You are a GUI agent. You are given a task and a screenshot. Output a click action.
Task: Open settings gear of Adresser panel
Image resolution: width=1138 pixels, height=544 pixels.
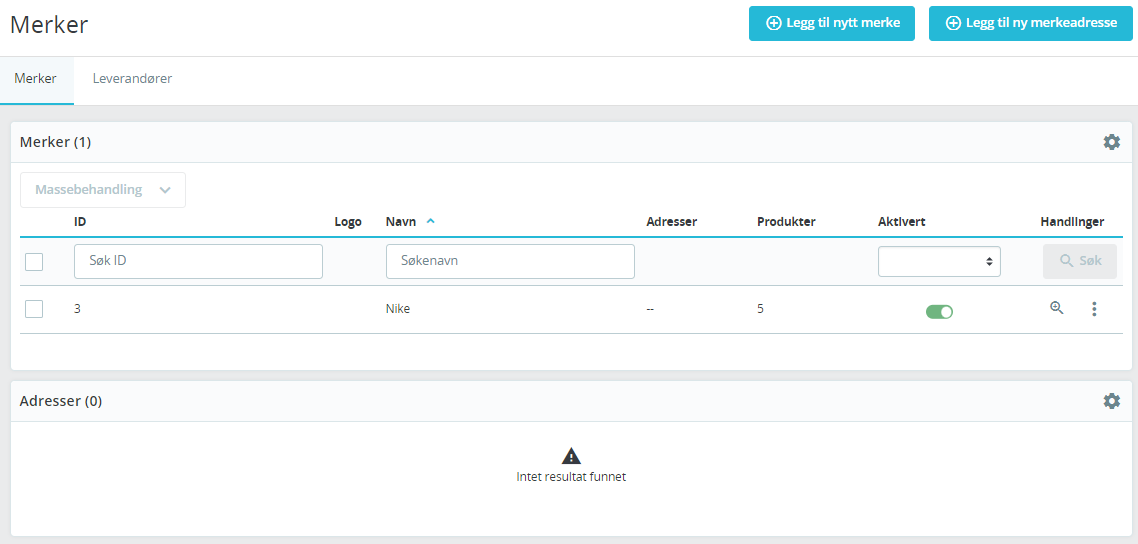(x=1111, y=401)
